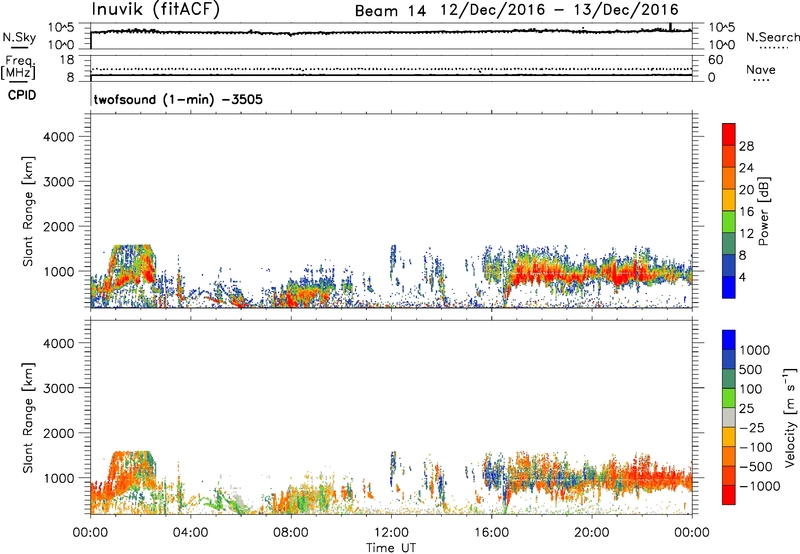Click the strong red echo band near 18:00 in power panel
The image size is (800, 554).
pyautogui.click(x=543, y=275)
